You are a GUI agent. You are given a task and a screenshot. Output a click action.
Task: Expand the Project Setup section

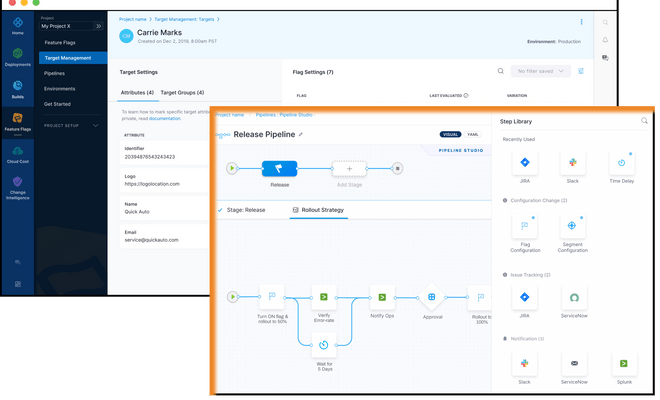pos(94,126)
